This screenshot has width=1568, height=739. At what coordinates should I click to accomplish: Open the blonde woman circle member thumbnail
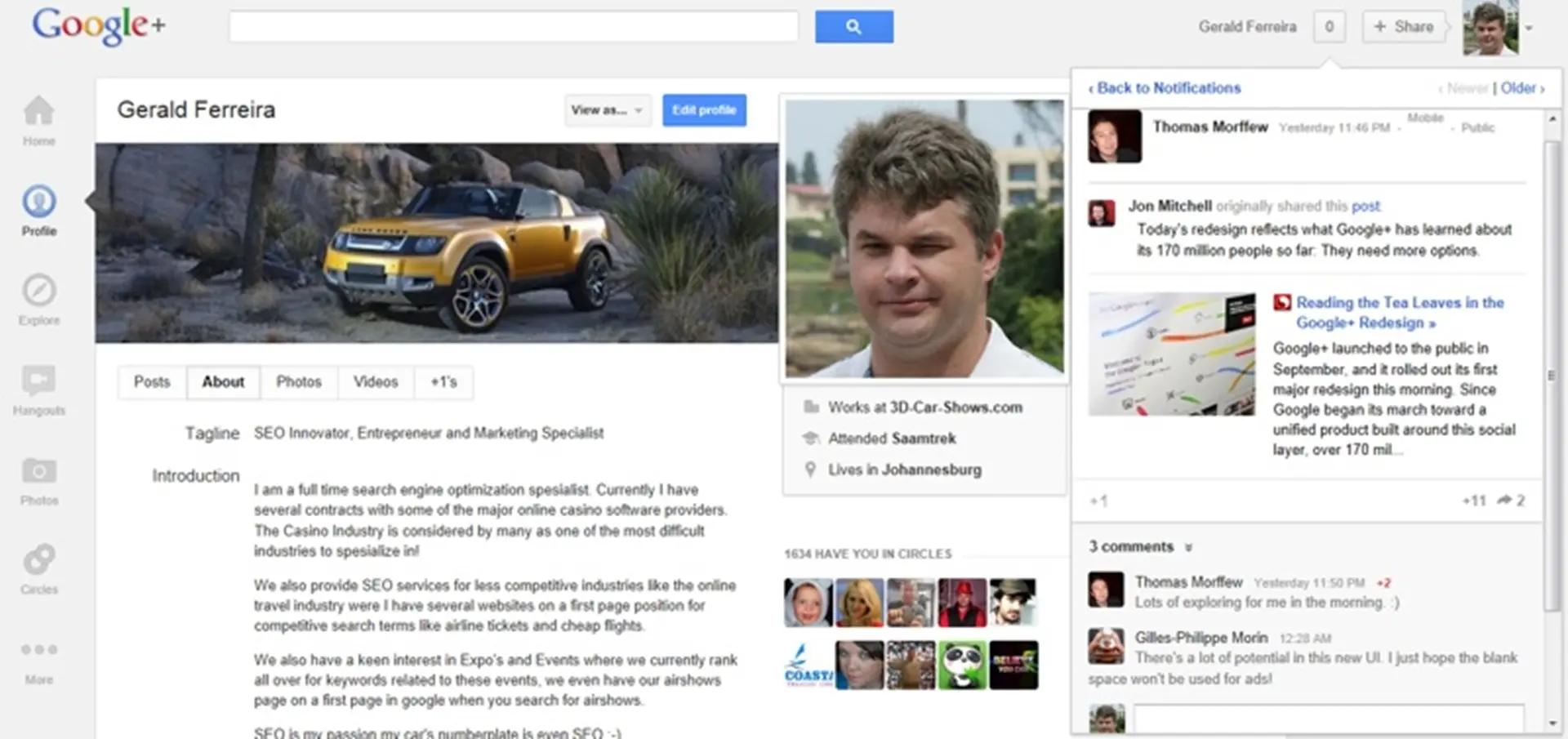point(859,603)
